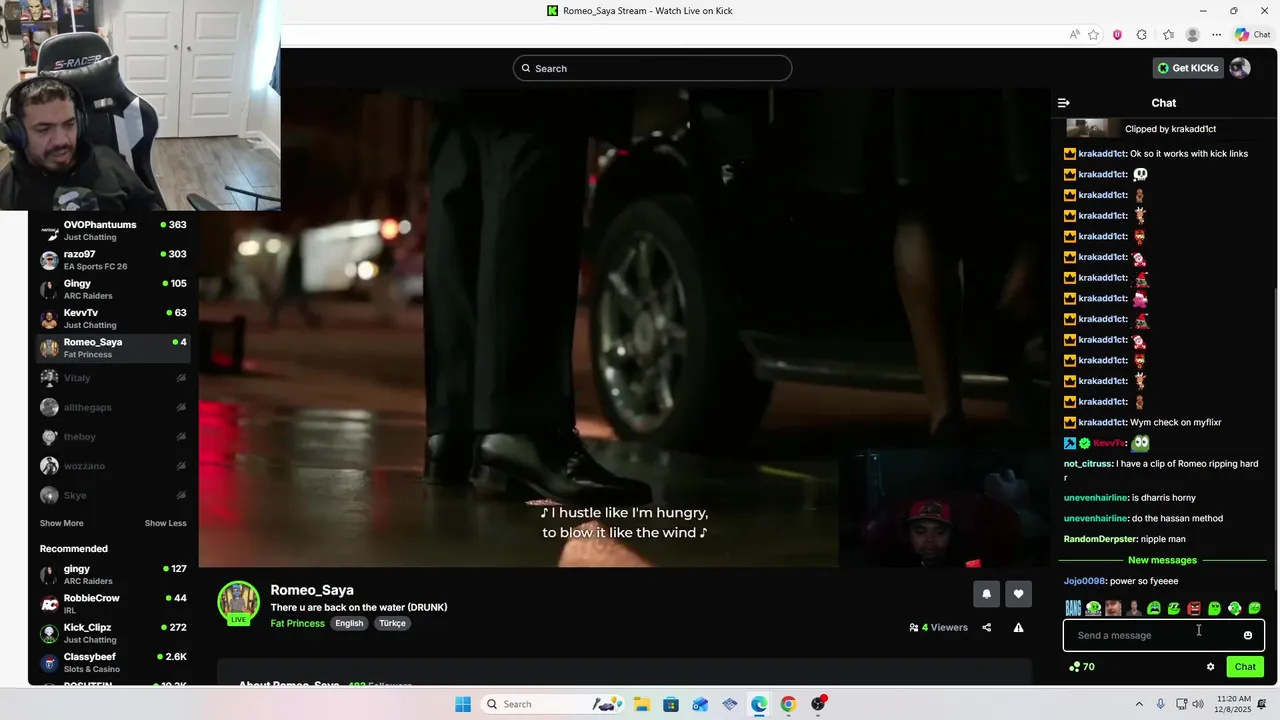Pick the crying green emote
The image size is (1280, 720).
click(x=1154, y=608)
